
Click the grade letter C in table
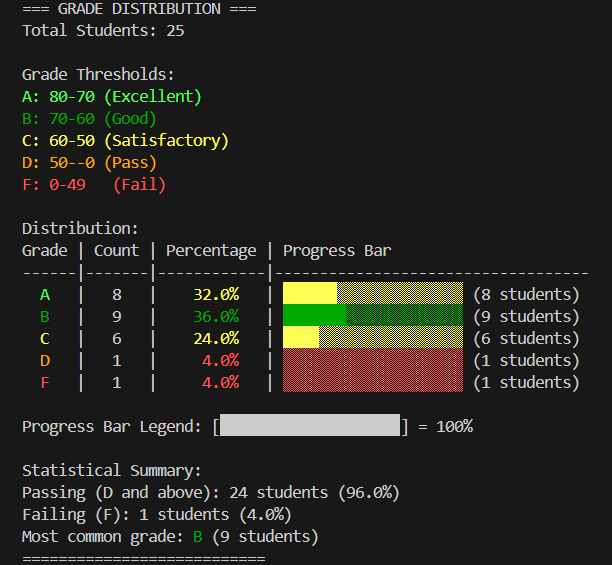click(x=45, y=339)
